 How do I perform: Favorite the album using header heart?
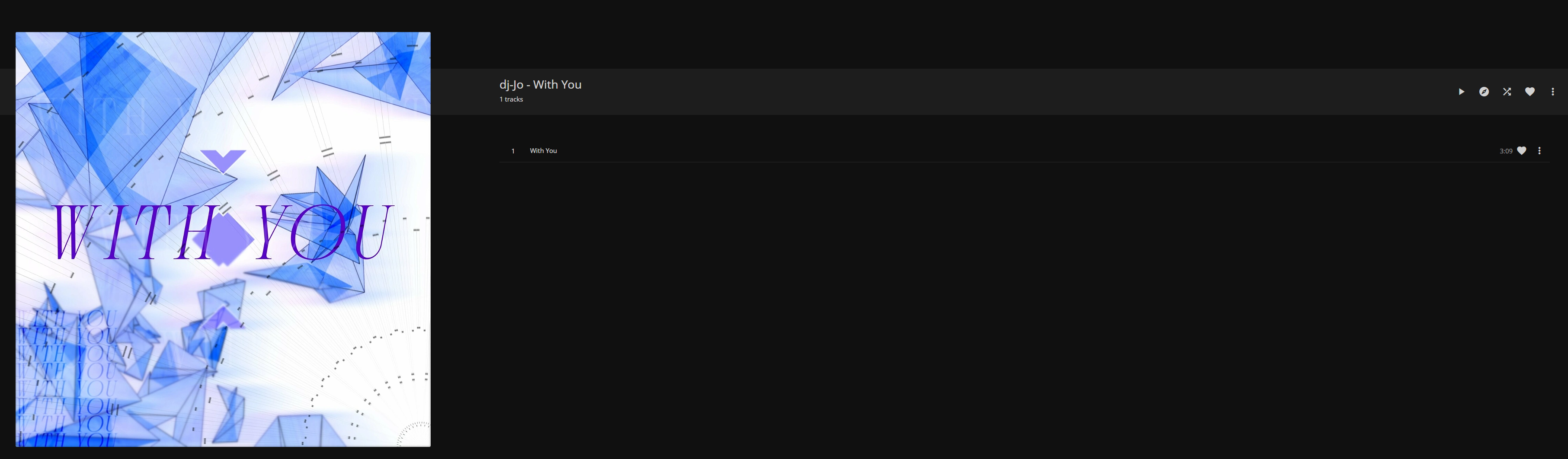tap(1530, 92)
